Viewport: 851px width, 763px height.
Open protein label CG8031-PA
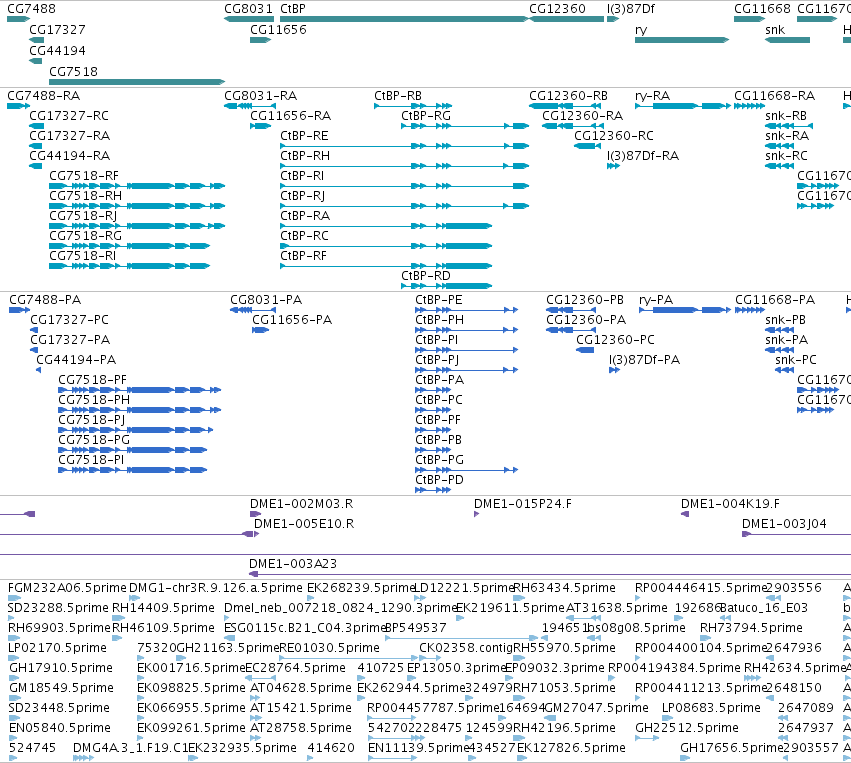point(266,300)
